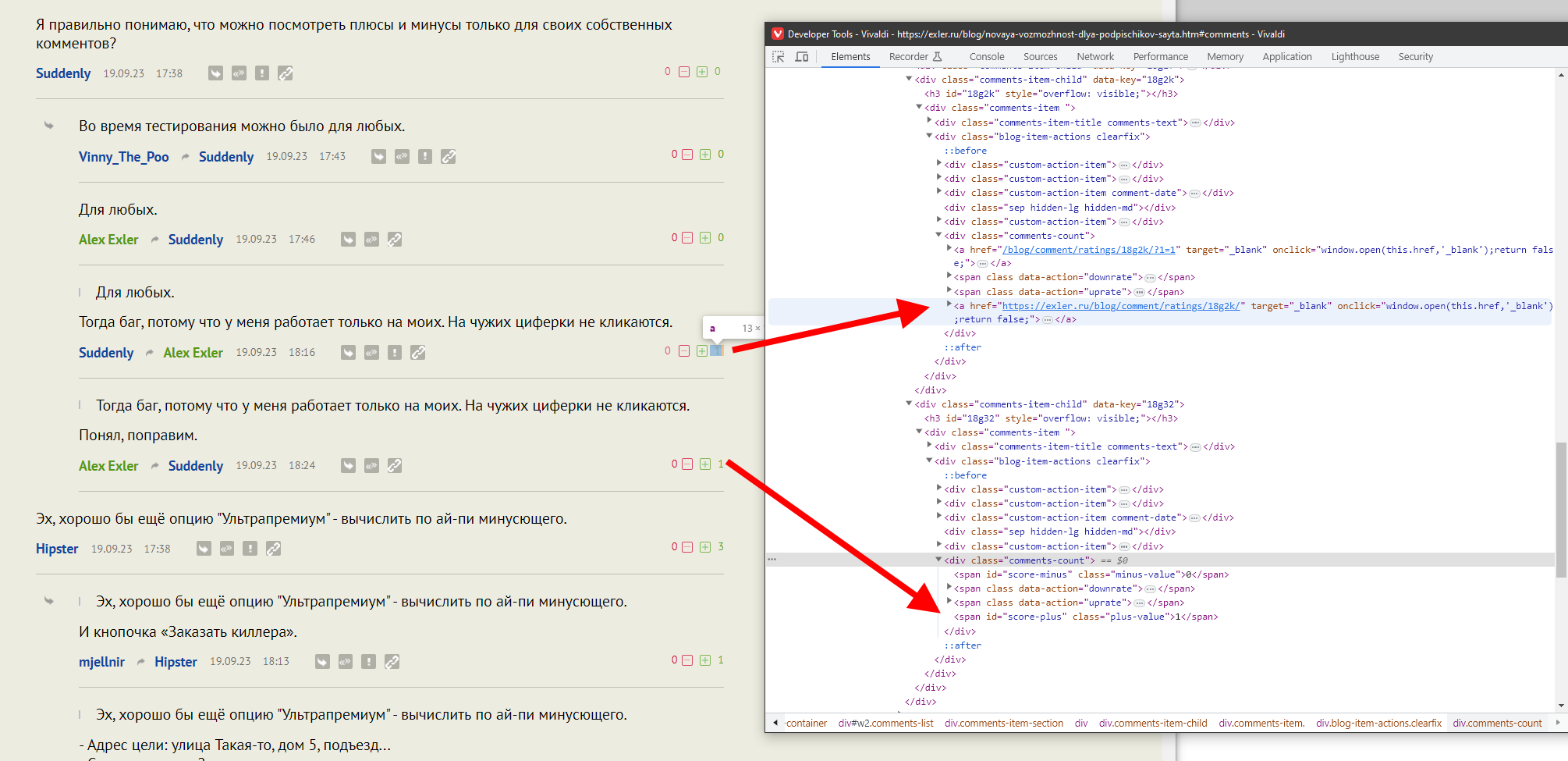The height and width of the screenshot is (761, 1568).
Task: Click the plus upvote icon on mjellnir's comment
Action: pos(705,660)
